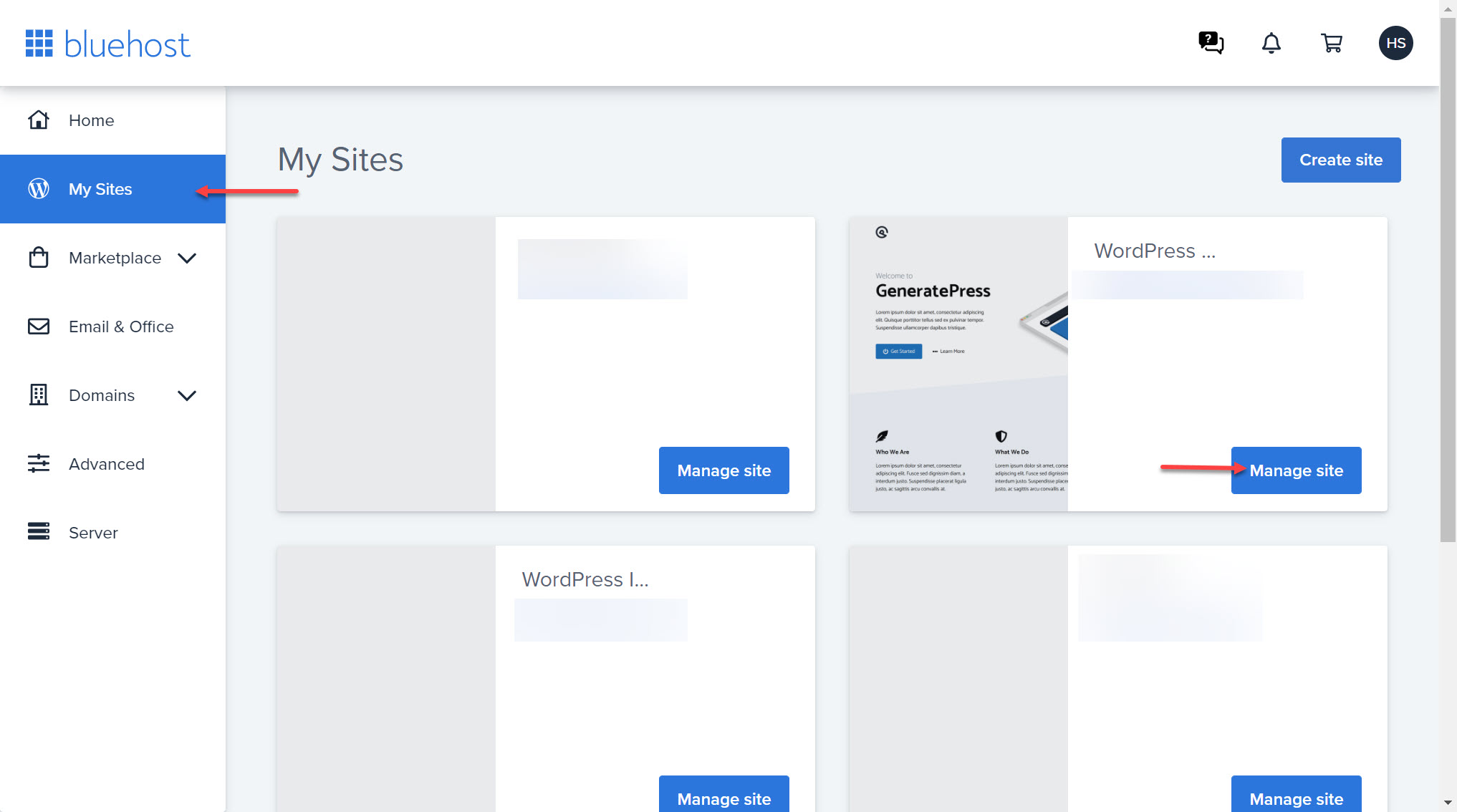Click the bluehost grid logo icon
The height and width of the screenshot is (812, 1457).
click(39, 43)
